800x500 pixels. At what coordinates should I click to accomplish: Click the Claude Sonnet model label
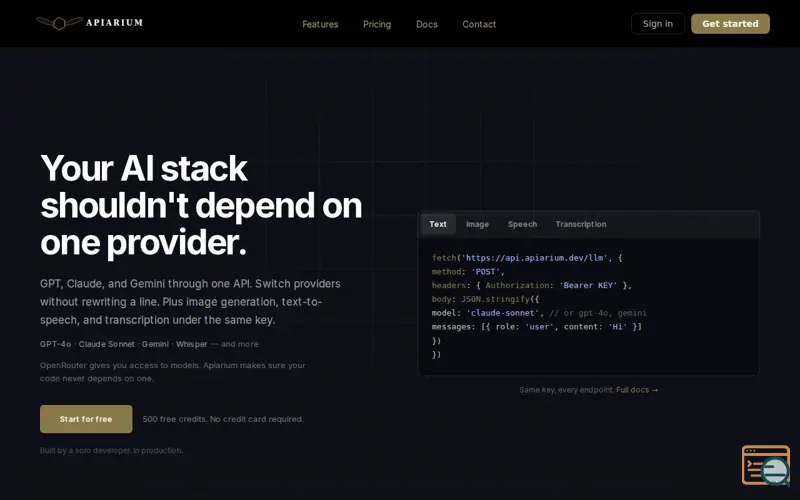(107, 344)
